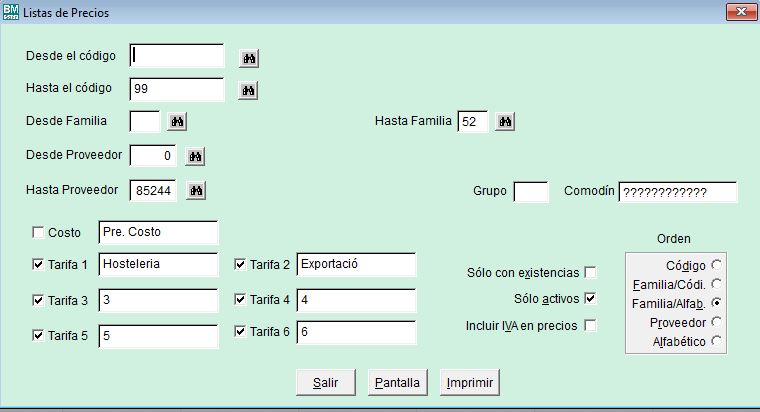The height and width of the screenshot is (412, 760).
Task: Open Hasta Familia binoculars lookup
Action: [x=505, y=122]
